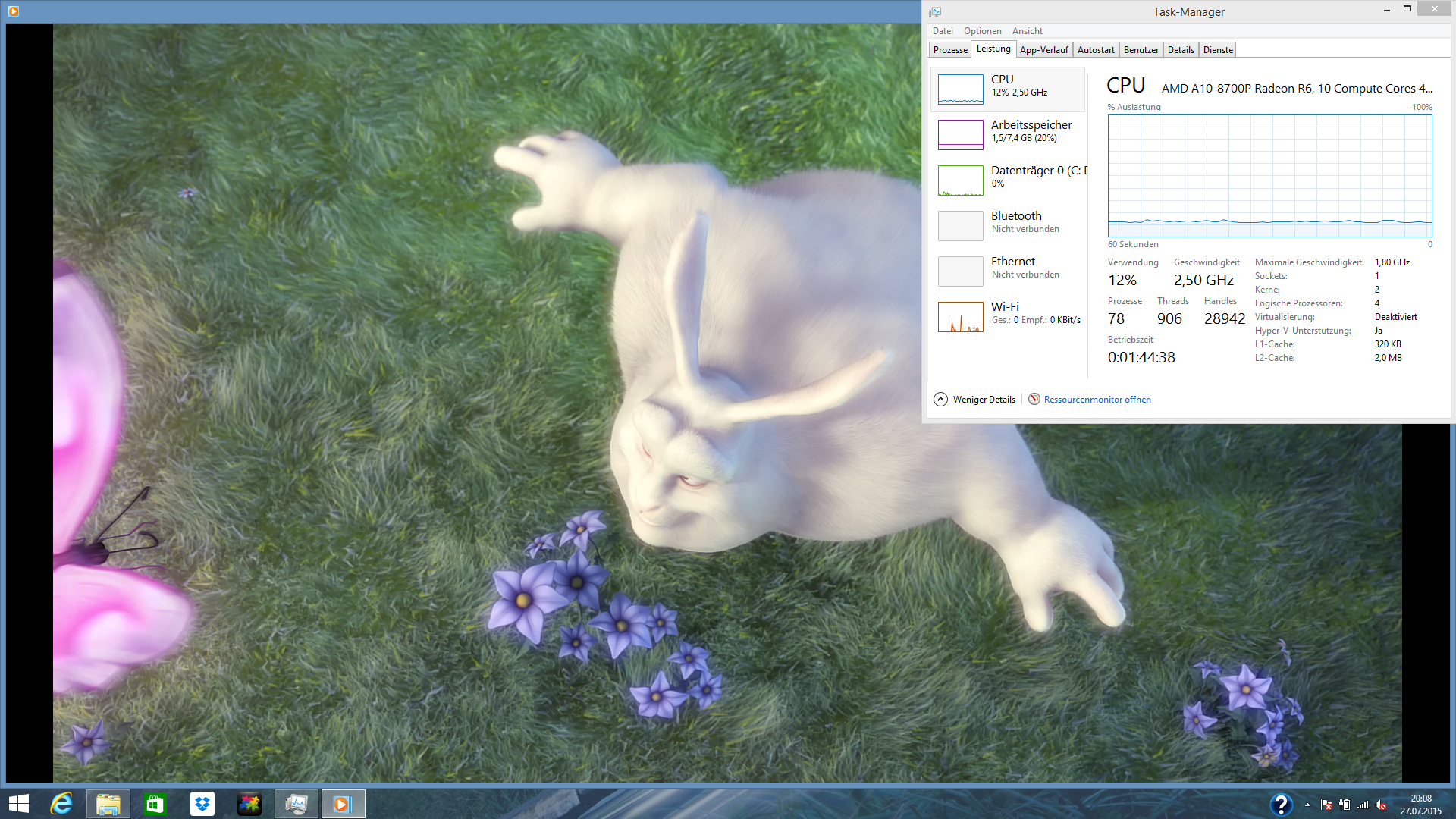The height and width of the screenshot is (819, 1456).
Task: Open the Datei menu
Action: click(943, 31)
